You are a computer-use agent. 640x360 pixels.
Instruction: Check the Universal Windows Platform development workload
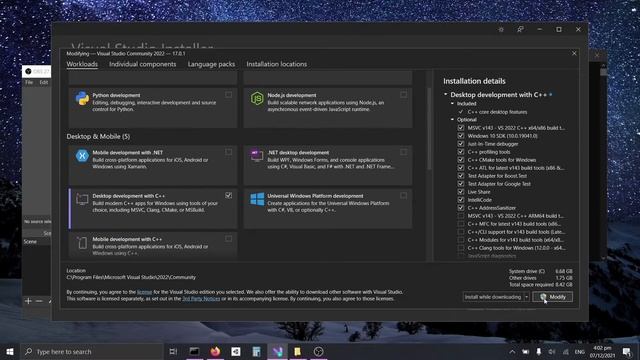click(x=403, y=196)
